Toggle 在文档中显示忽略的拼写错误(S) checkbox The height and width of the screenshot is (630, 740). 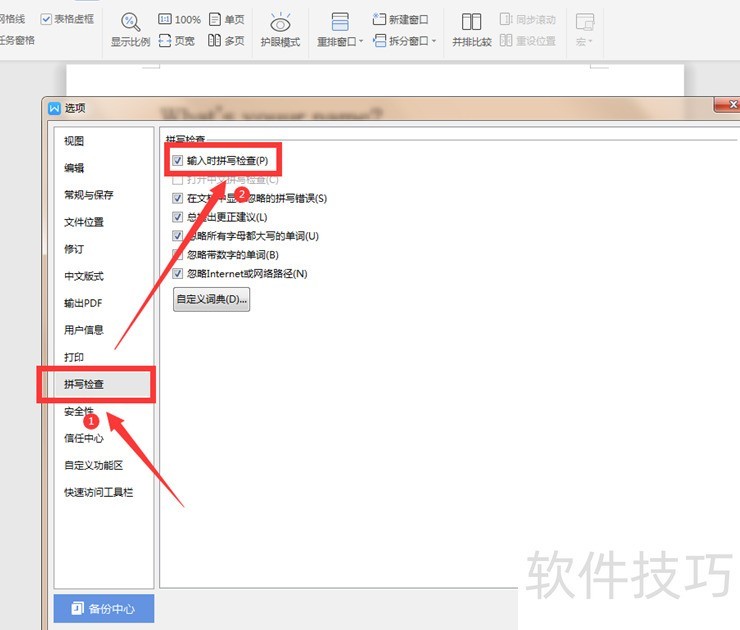(x=177, y=198)
